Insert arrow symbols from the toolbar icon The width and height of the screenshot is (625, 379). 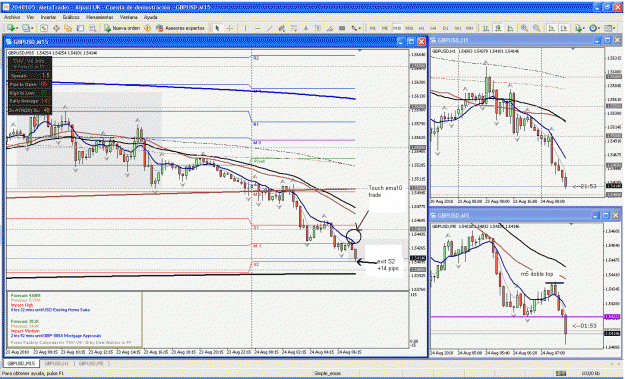point(354,28)
